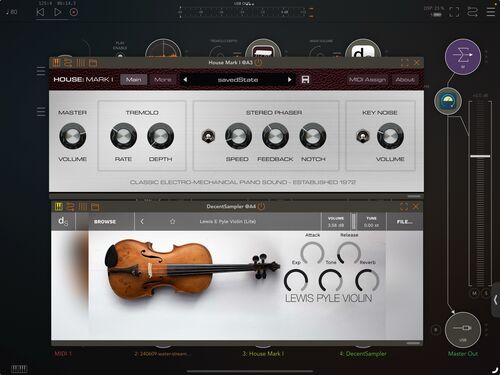Open the hamburger menu at top right
Viewport: 500px width, 375px height.
point(491,12)
